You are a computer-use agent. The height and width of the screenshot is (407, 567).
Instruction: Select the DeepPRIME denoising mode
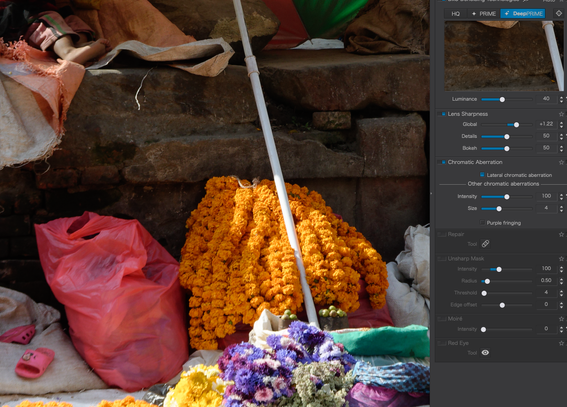[x=523, y=14]
